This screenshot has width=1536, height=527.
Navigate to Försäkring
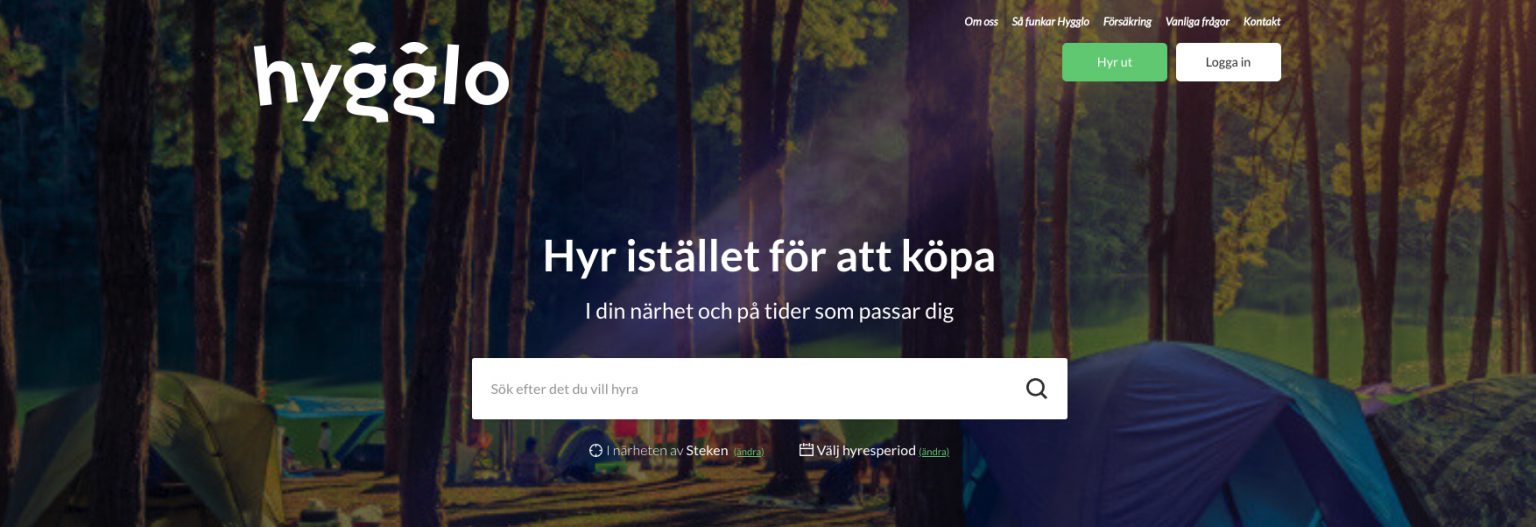[1127, 22]
